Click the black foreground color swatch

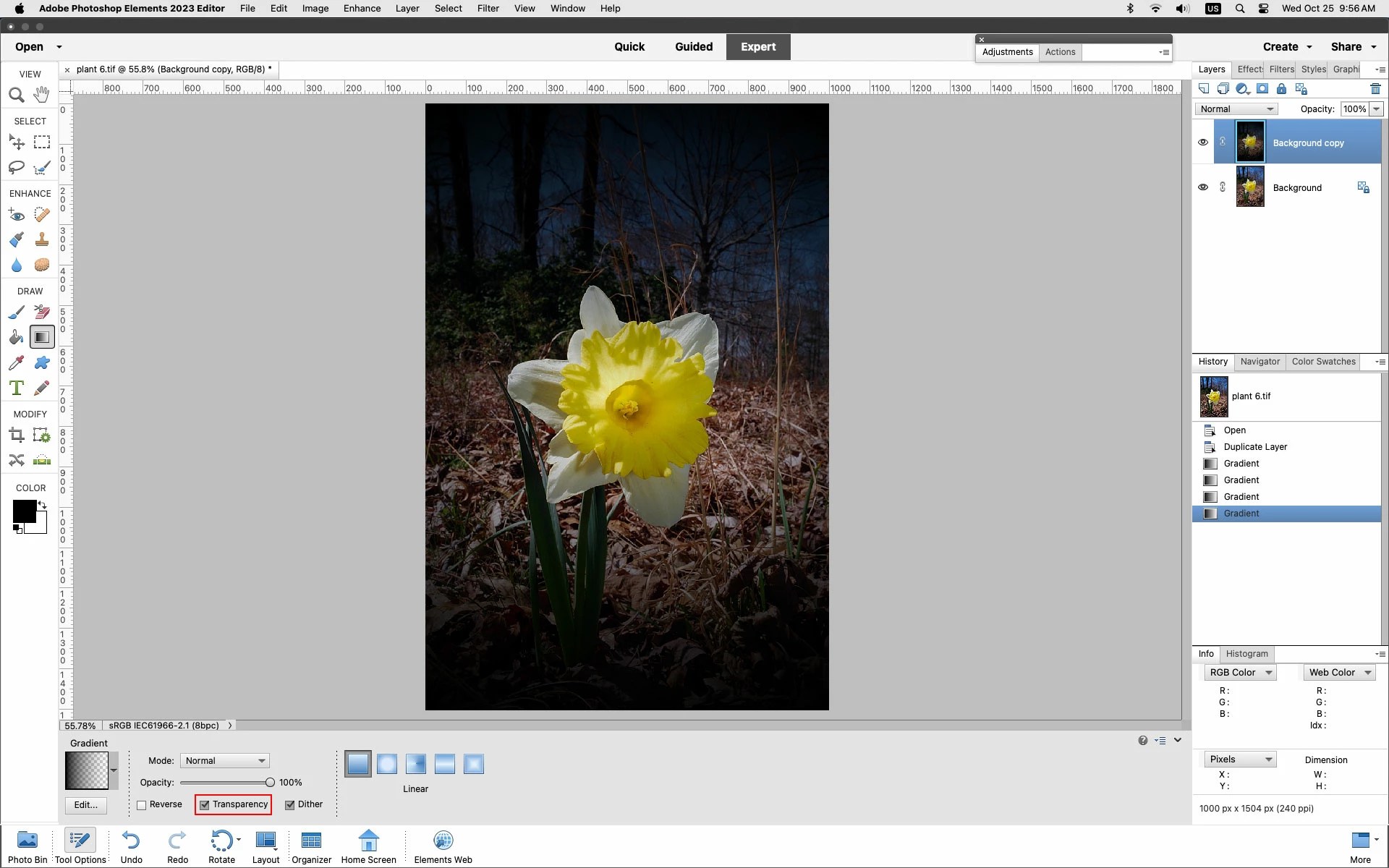[23, 511]
